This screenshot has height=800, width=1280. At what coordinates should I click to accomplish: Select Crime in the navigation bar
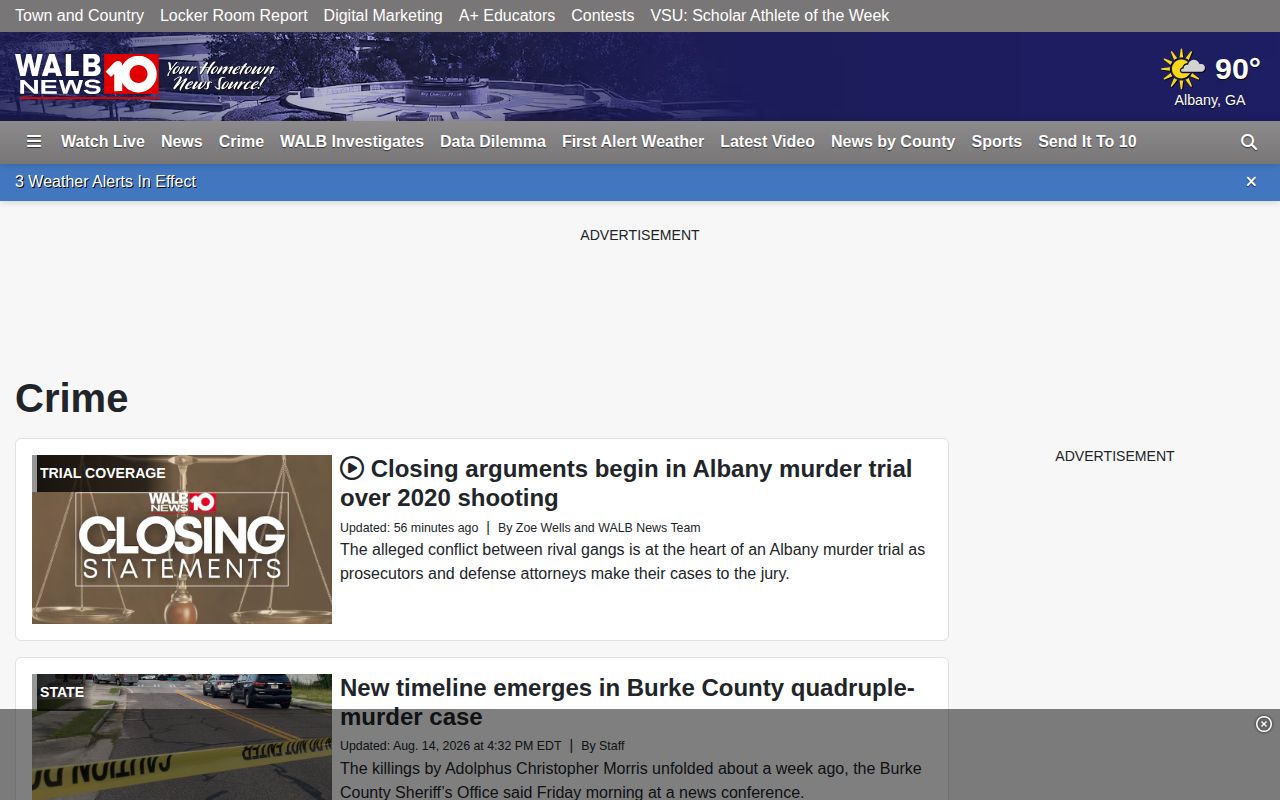tap(241, 142)
